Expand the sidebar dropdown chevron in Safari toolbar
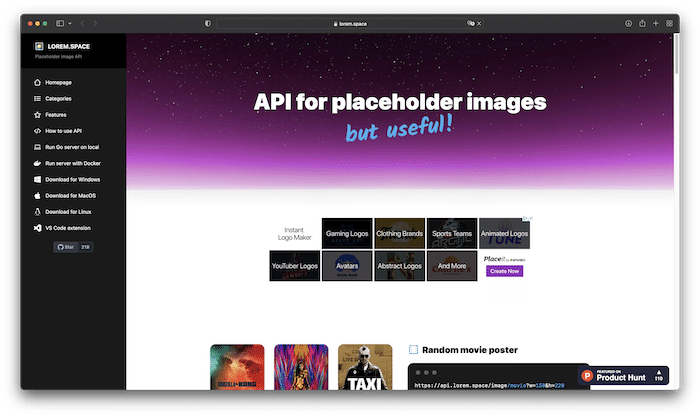Screen dimensions: 700x417 coord(69,22)
